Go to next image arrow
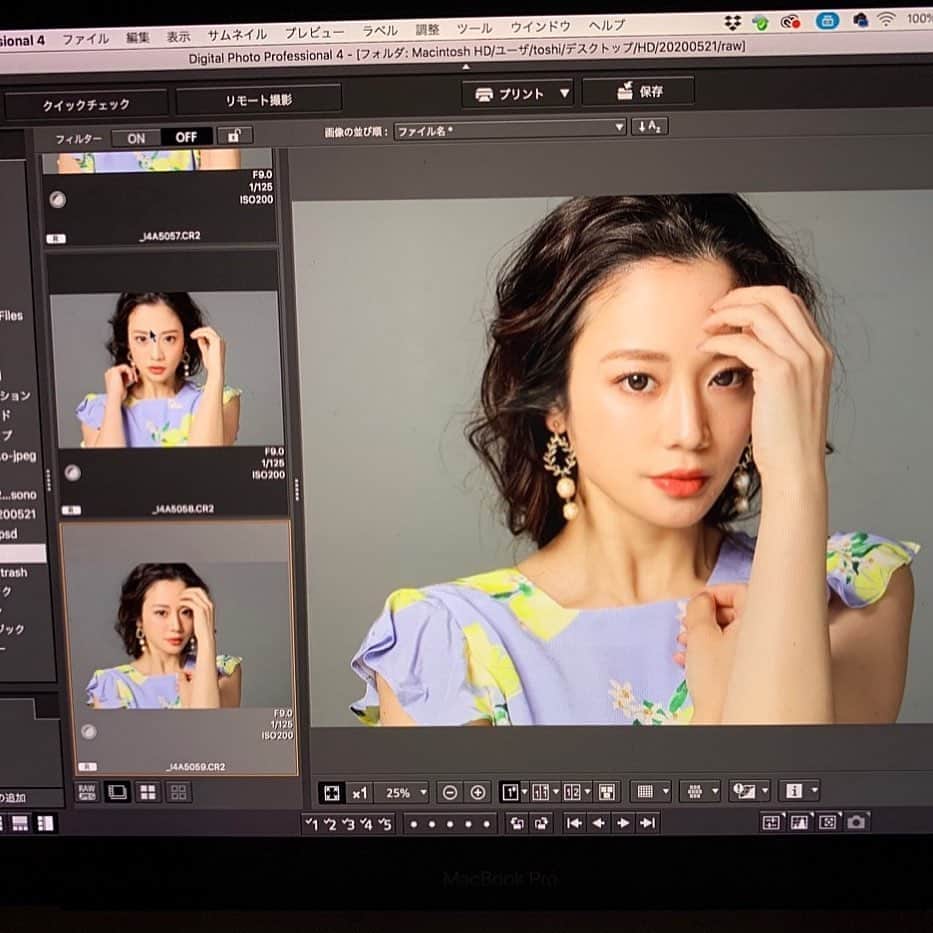This screenshot has height=933, width=933. (624, 823)
